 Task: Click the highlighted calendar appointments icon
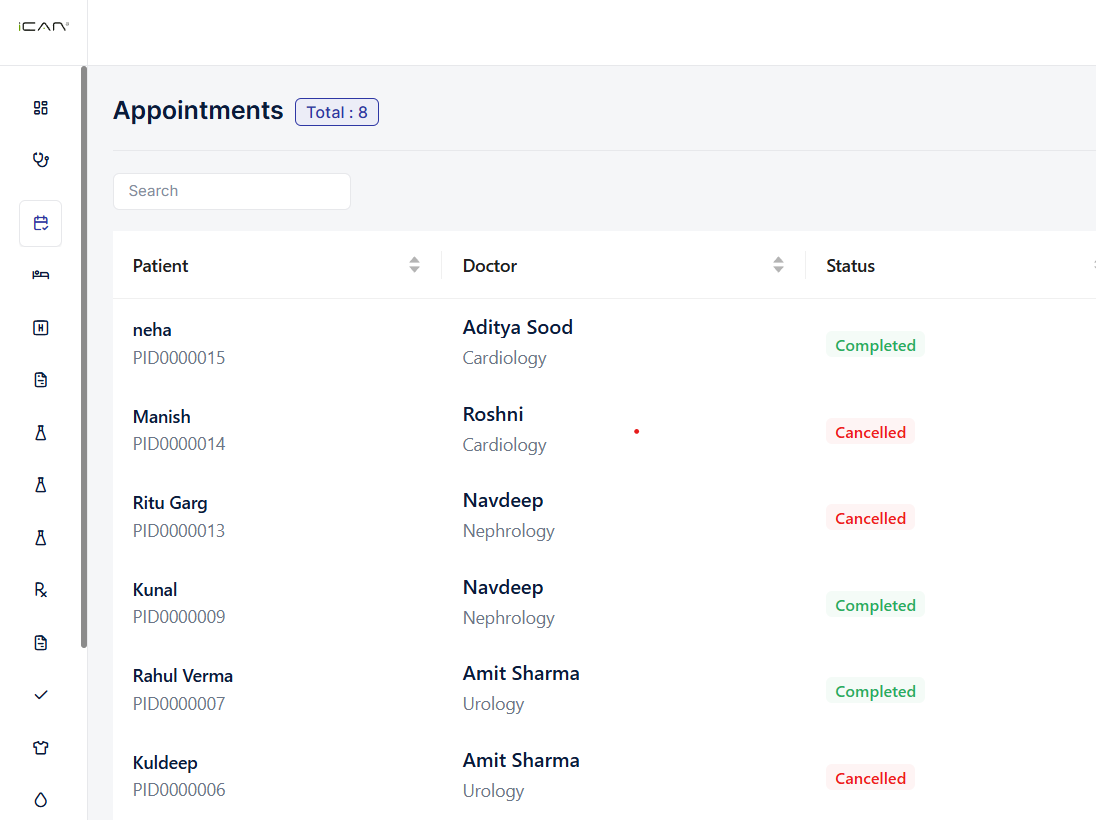40,223
